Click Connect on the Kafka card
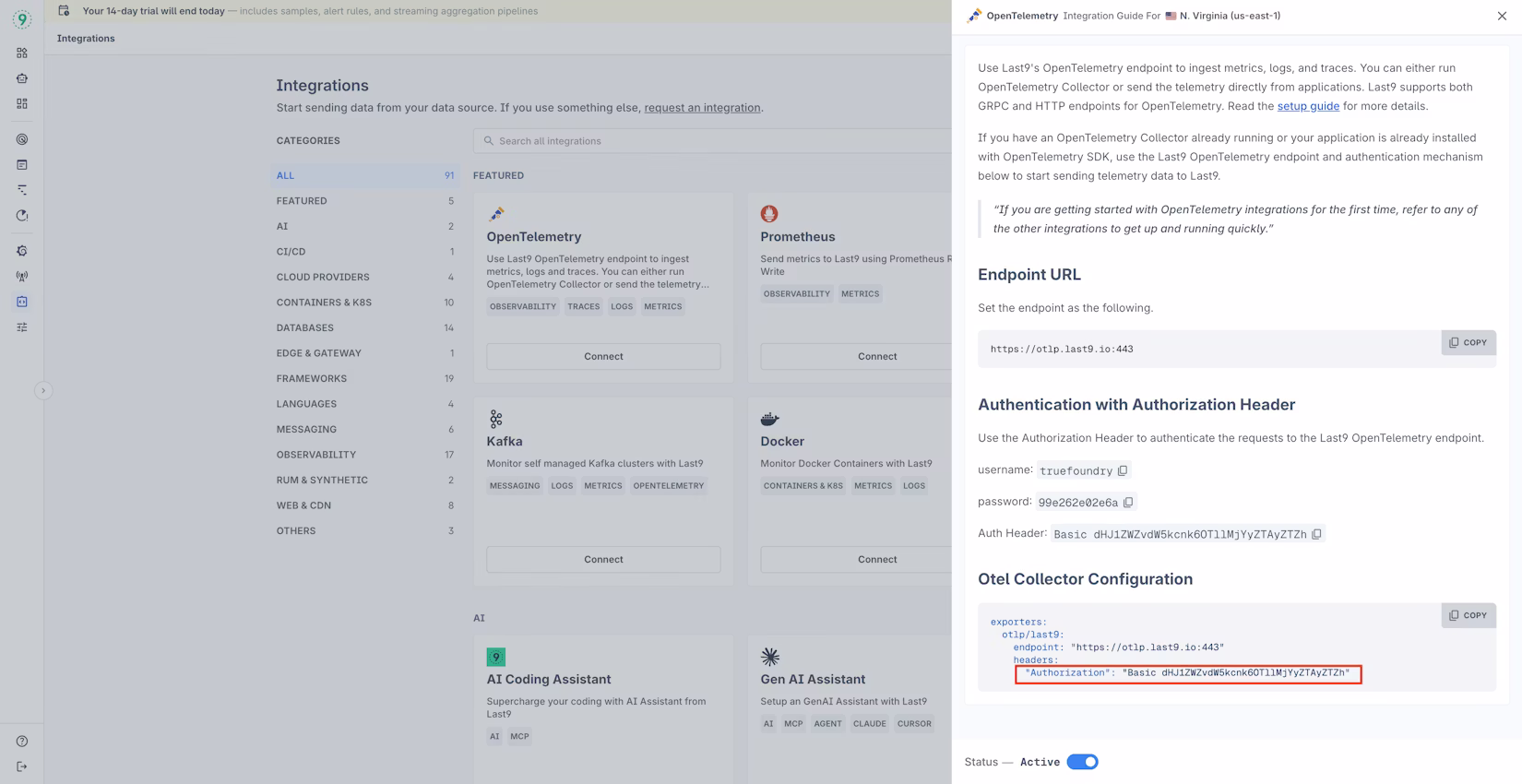The image size is (1522, 784). click(603, 559)
